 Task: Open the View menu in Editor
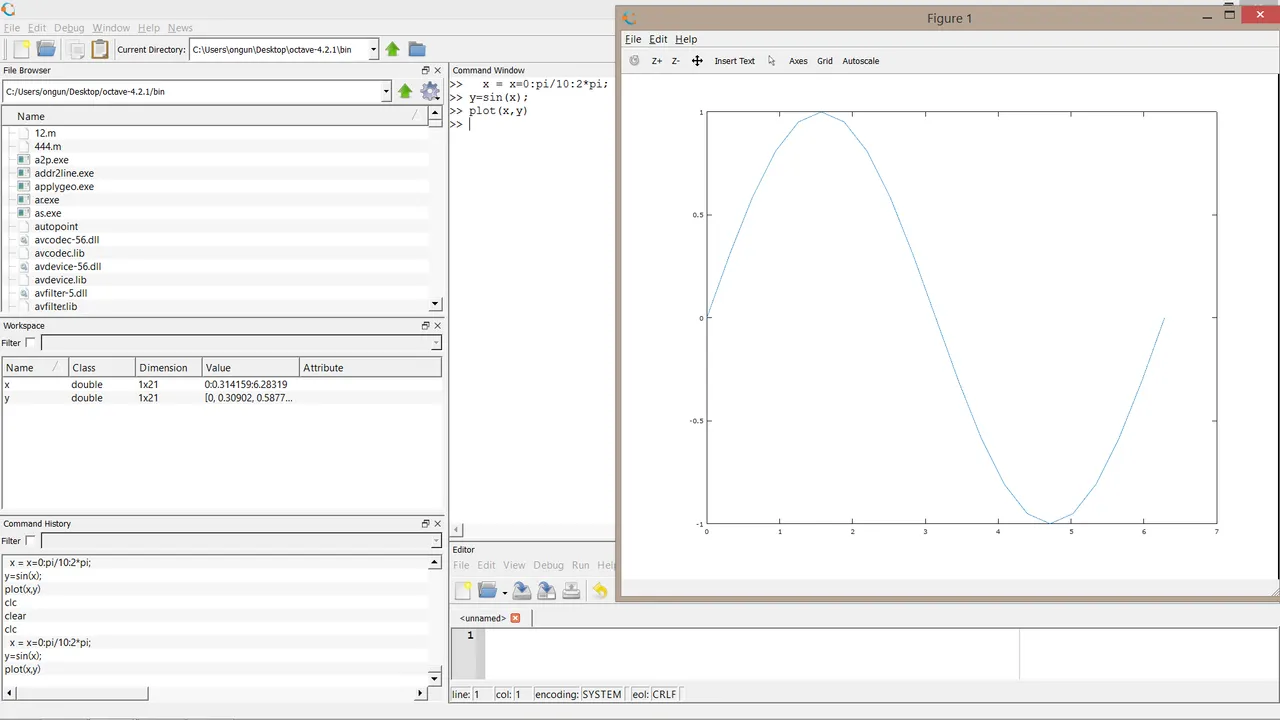pyautogui.click(x=514, y=565)
